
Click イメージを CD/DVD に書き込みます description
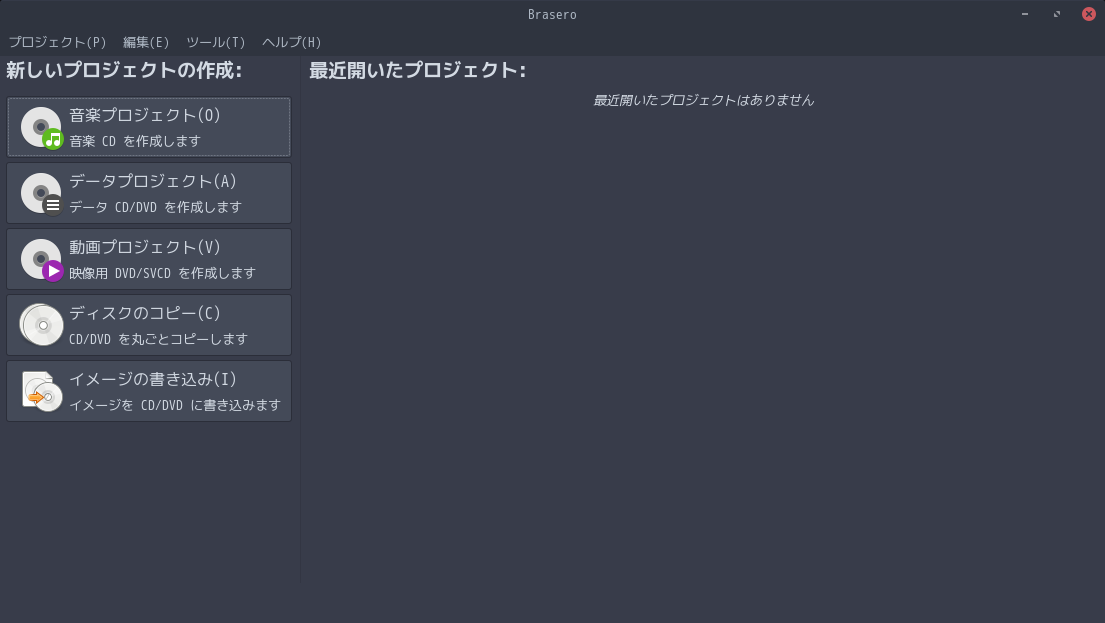(175, 405)
